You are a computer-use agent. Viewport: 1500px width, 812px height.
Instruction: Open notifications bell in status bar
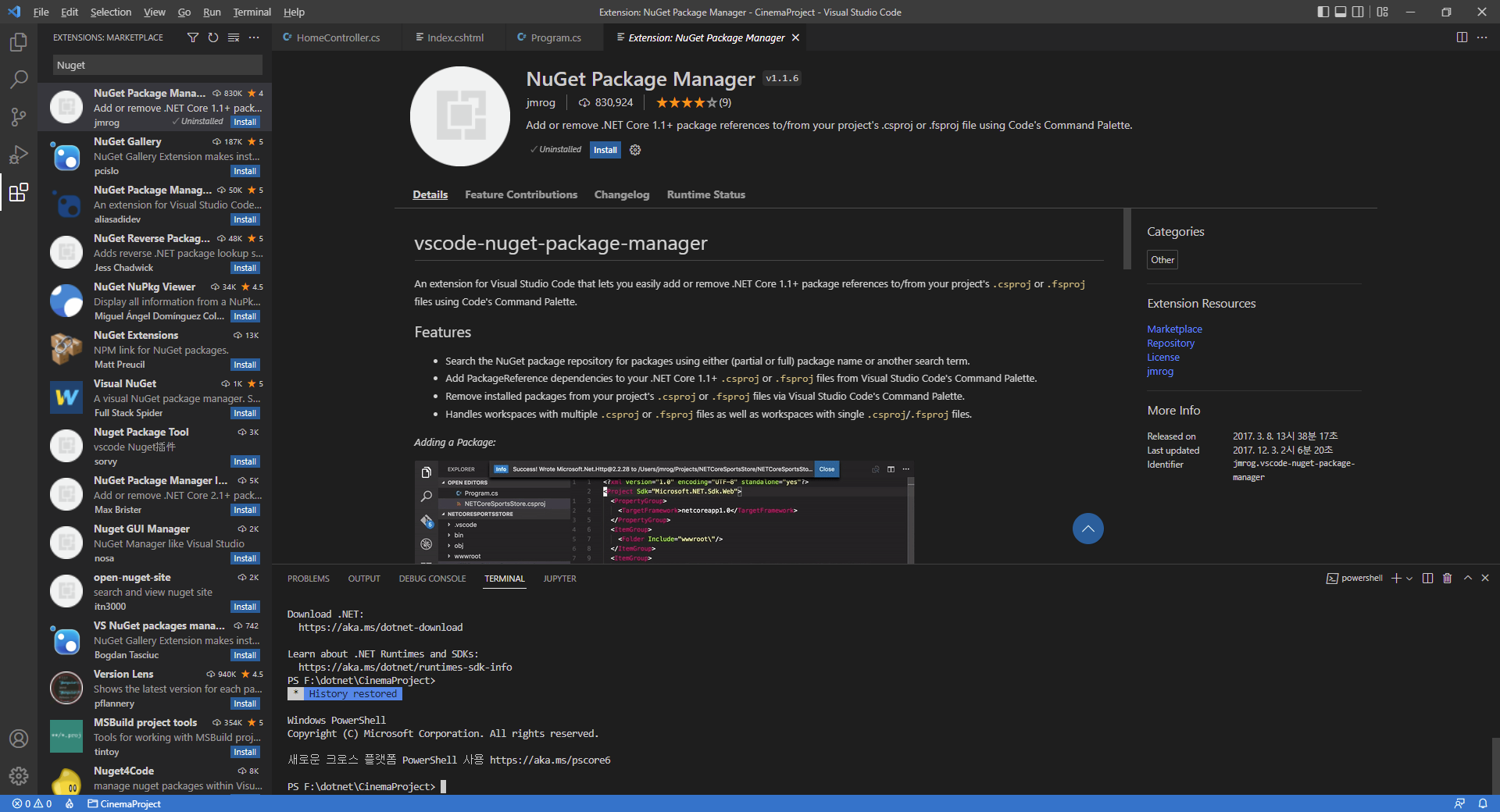pos(1482,803)
